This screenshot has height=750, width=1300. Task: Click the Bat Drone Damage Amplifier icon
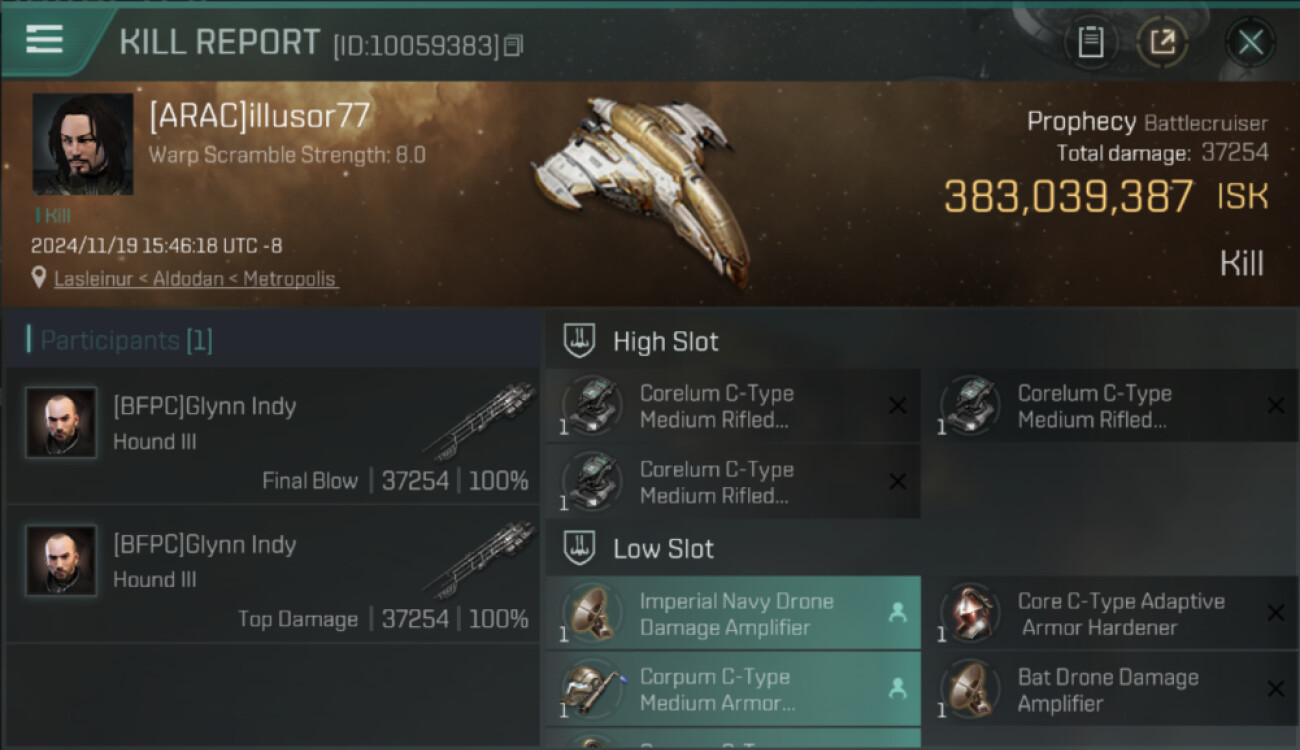970,689
